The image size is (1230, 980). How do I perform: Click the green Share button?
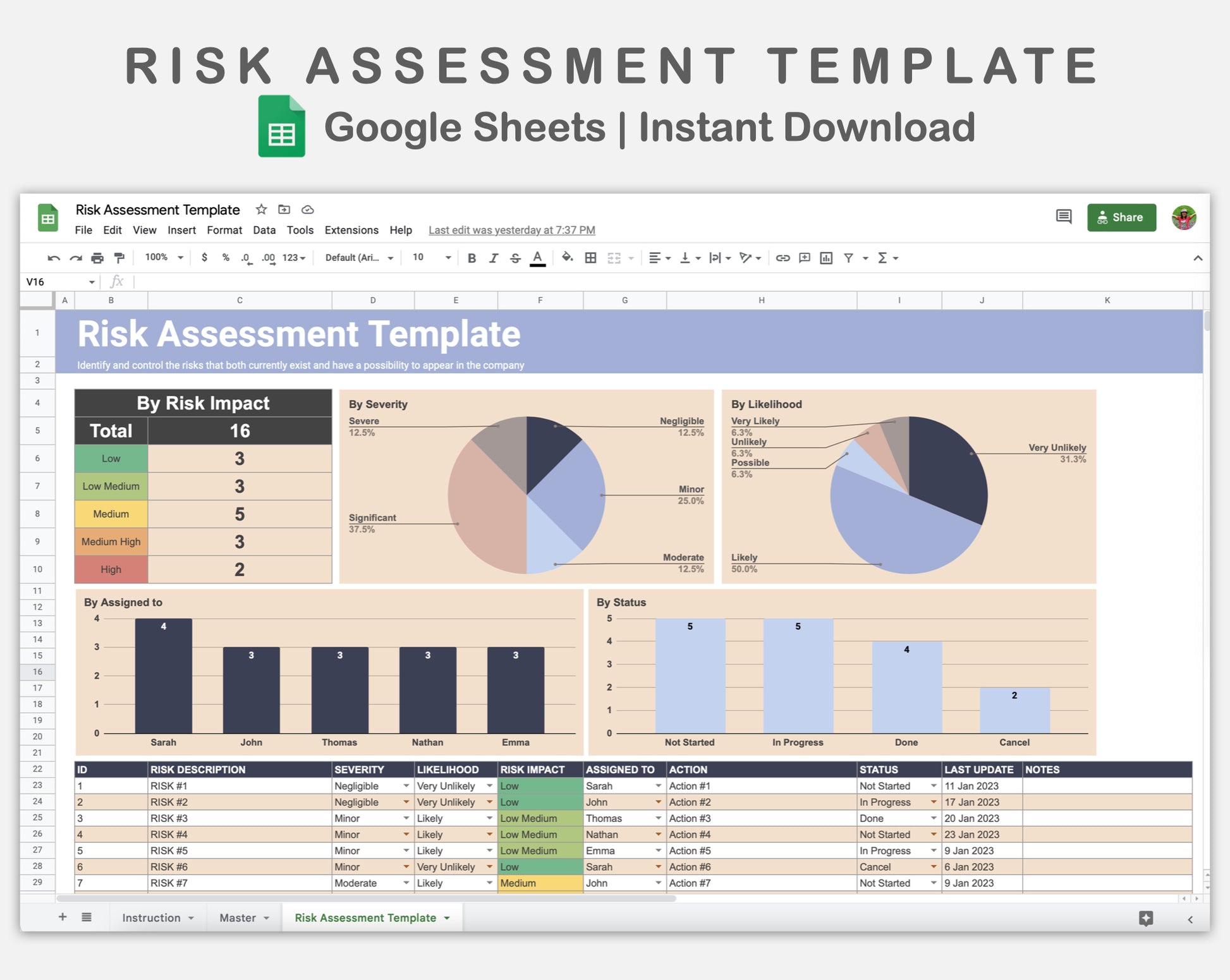point(1121,217)
